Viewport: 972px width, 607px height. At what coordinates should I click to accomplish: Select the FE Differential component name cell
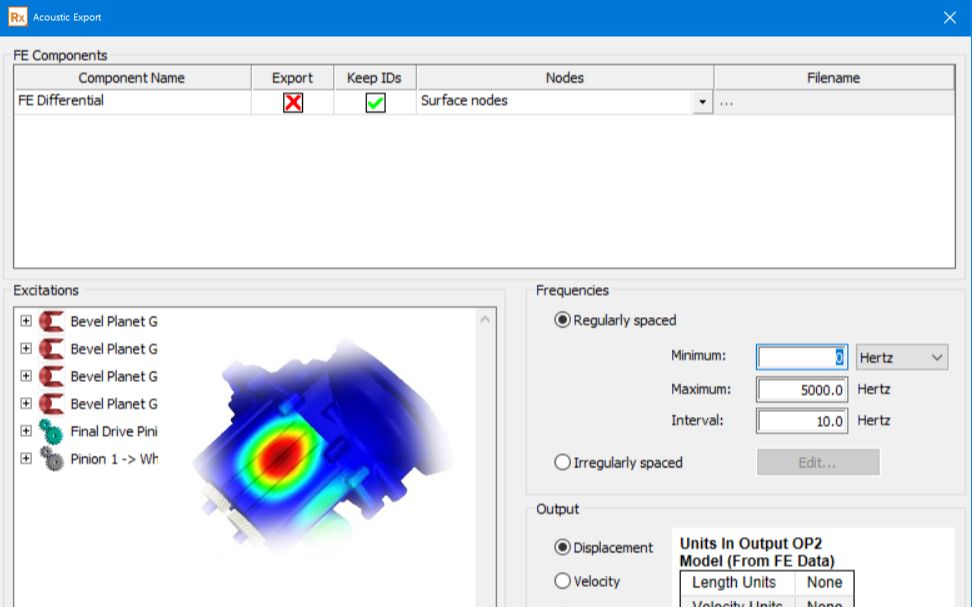pos(132,102)
